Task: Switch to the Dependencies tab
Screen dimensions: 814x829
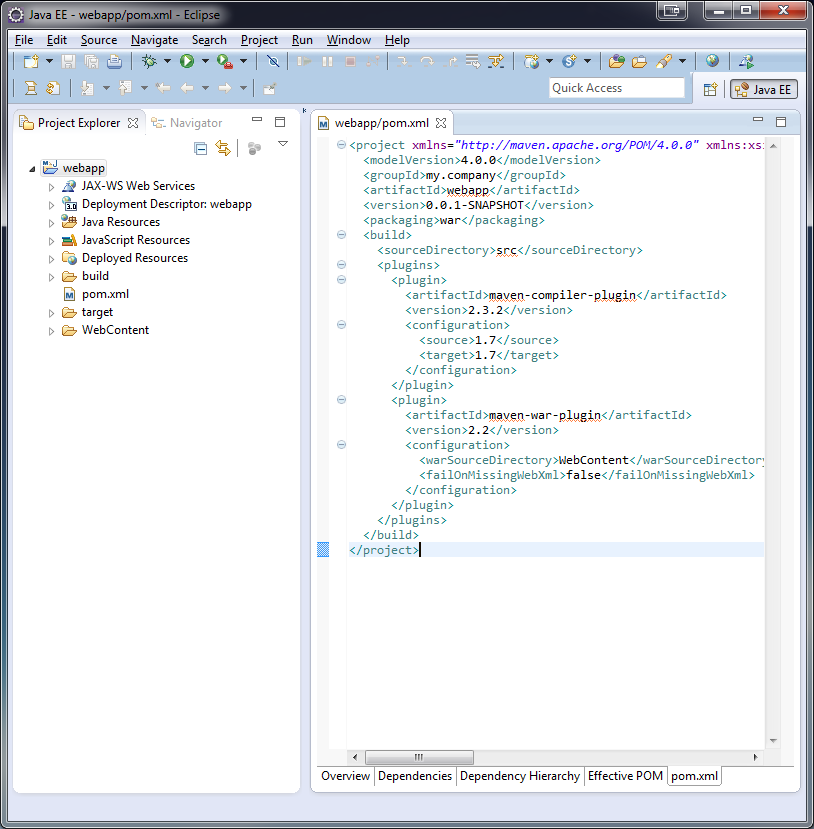Action: [x=415, y=776]
